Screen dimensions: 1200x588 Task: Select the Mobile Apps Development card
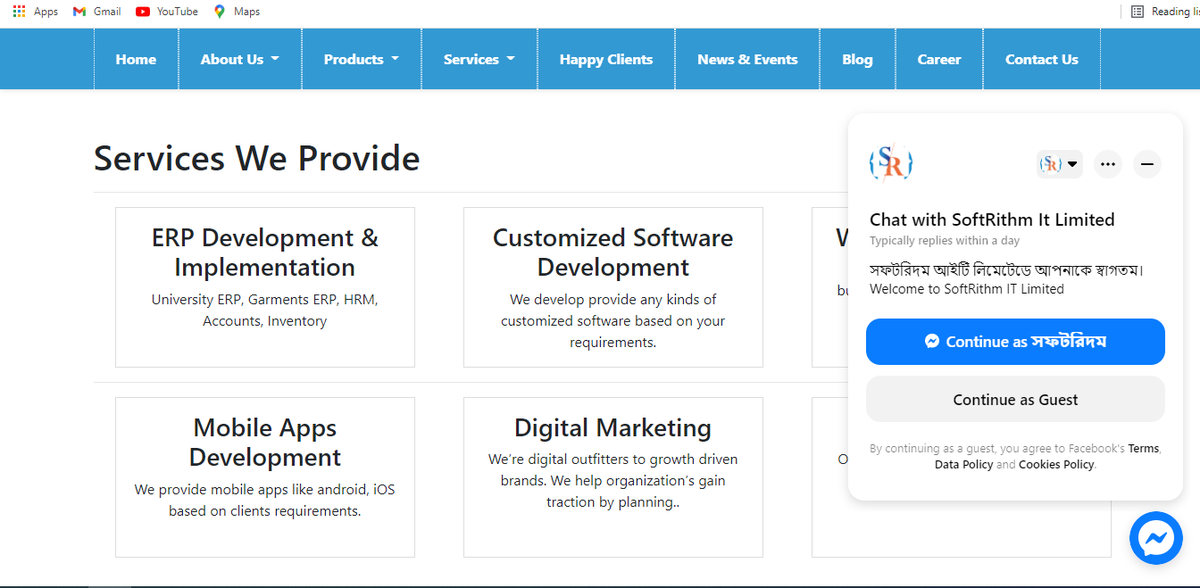[x=265, y=477]
